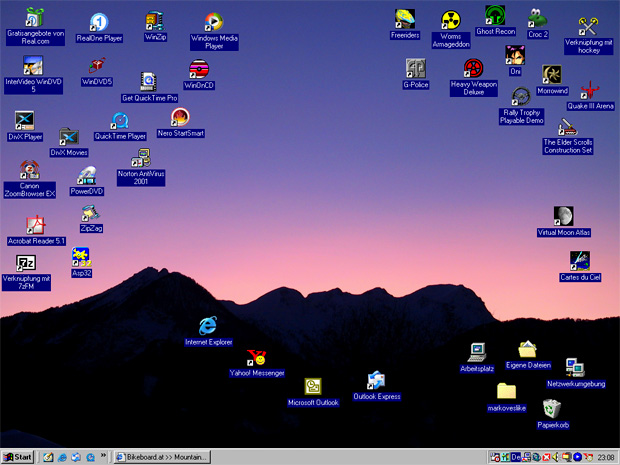Image resolution: width=620 pixels, height=465 pixels.
Task: Launch Internet Explorer from Quick Launch
Action: coord(62,457)
